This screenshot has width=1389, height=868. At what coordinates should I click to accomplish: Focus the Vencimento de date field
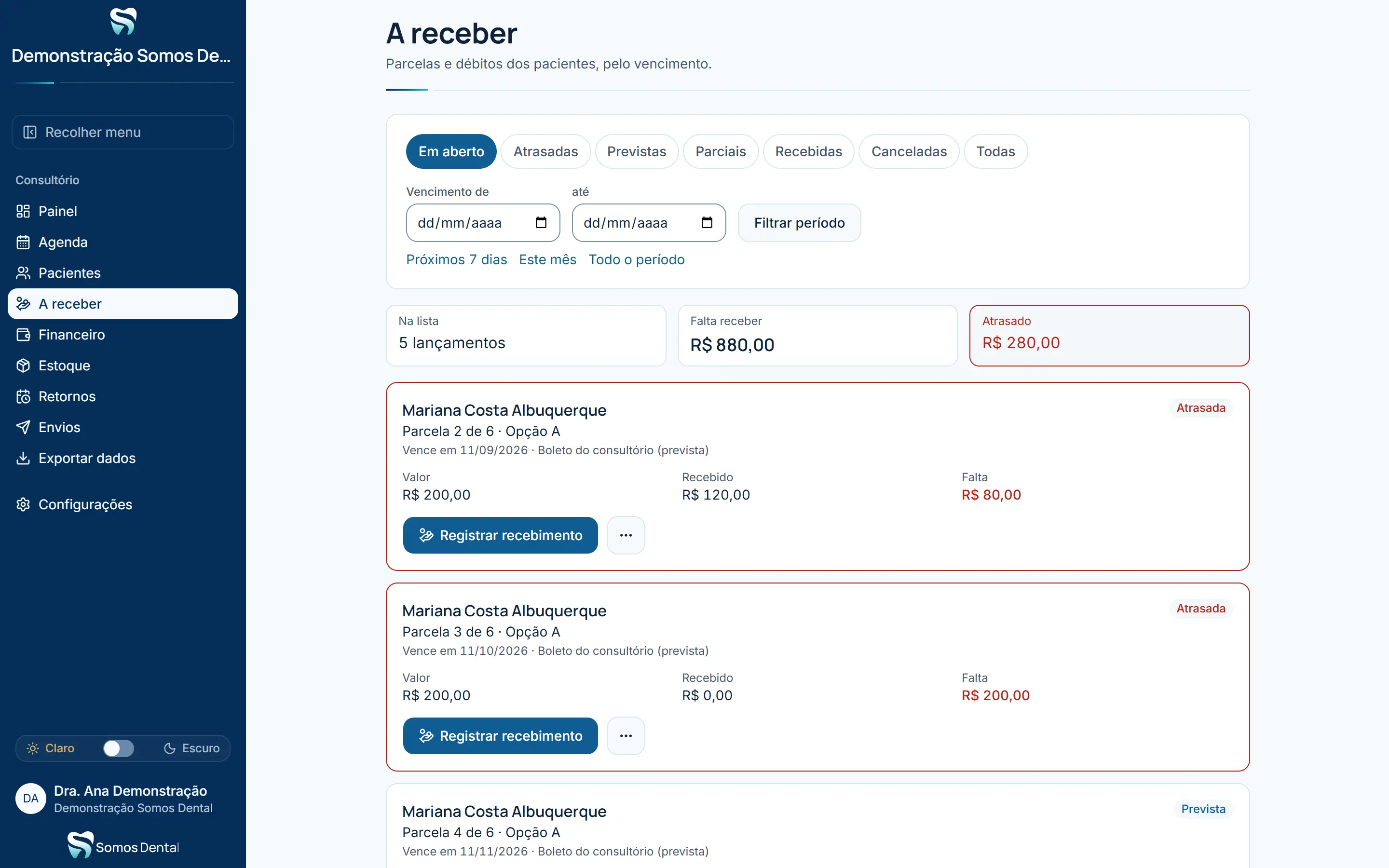(x=483, y=223)
